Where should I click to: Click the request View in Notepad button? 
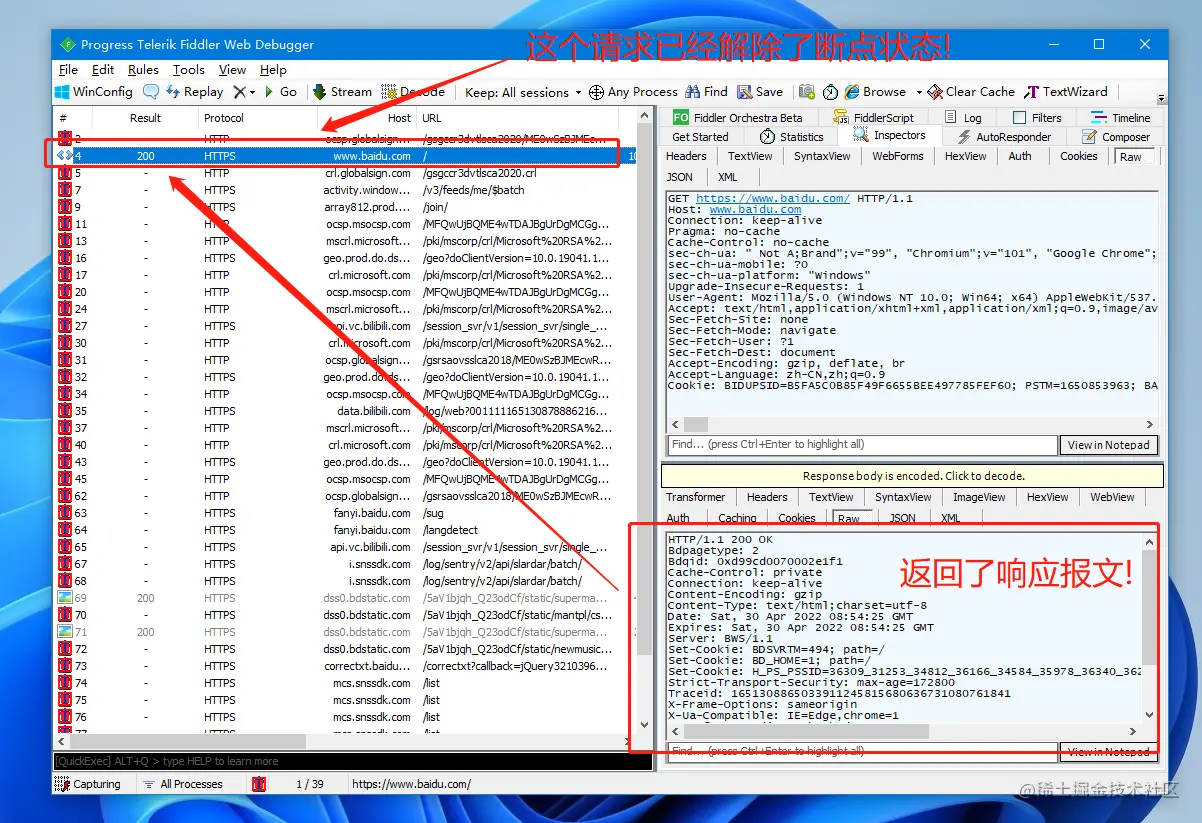pos(1109,445)
